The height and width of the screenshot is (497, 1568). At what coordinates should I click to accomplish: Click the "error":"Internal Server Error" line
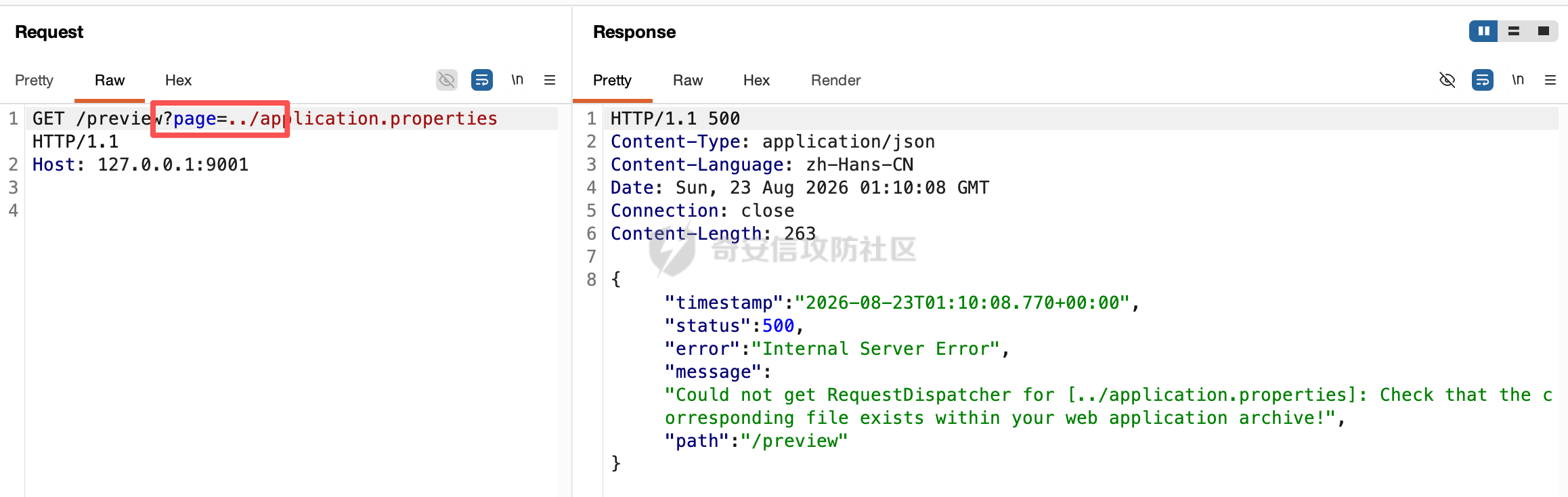coord(837,349)
